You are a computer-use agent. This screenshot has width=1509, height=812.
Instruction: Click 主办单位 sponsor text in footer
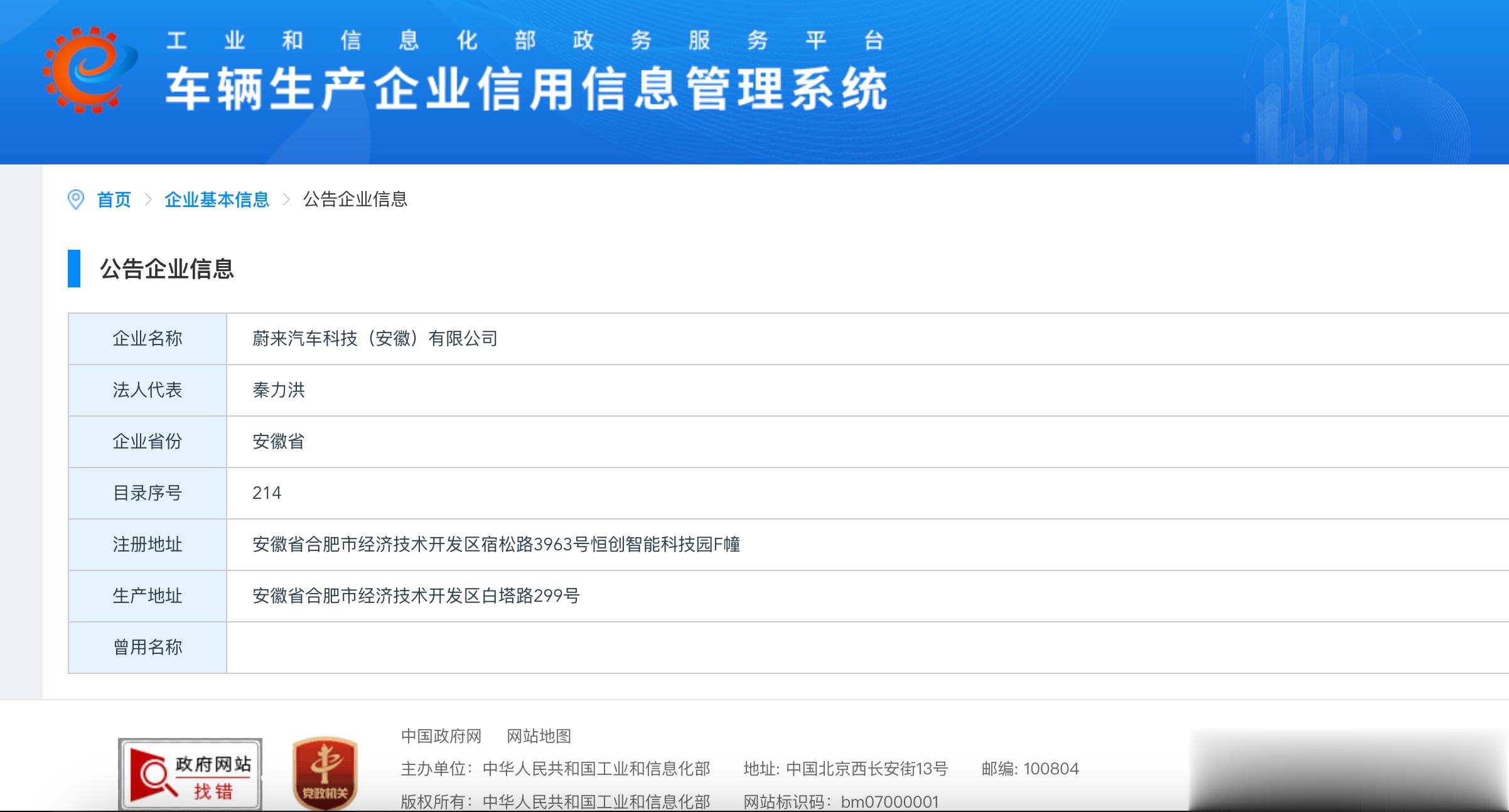pyautogui.click(x=556, y=769)
